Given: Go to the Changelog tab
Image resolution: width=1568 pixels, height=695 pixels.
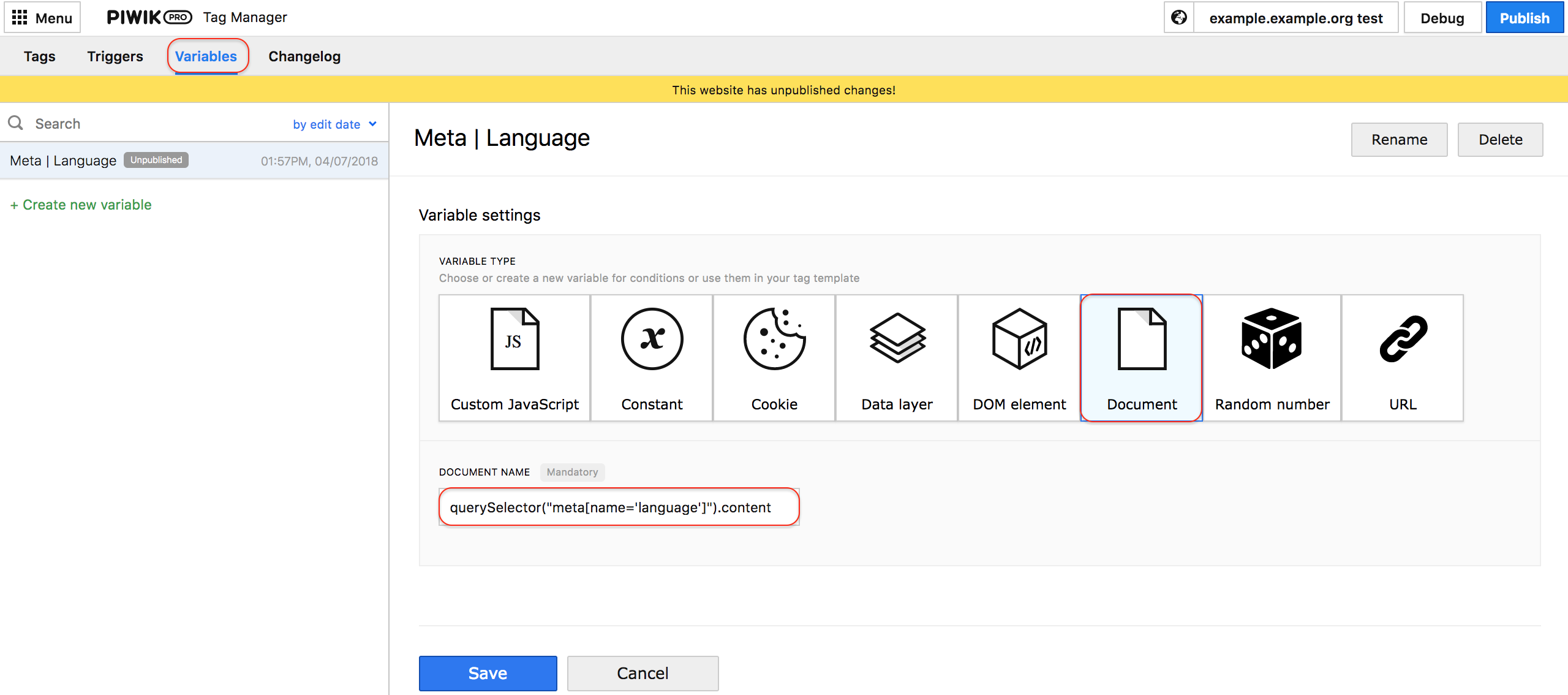Looking at the screenshot, I should pyautogui.click(x=304, y=56).
